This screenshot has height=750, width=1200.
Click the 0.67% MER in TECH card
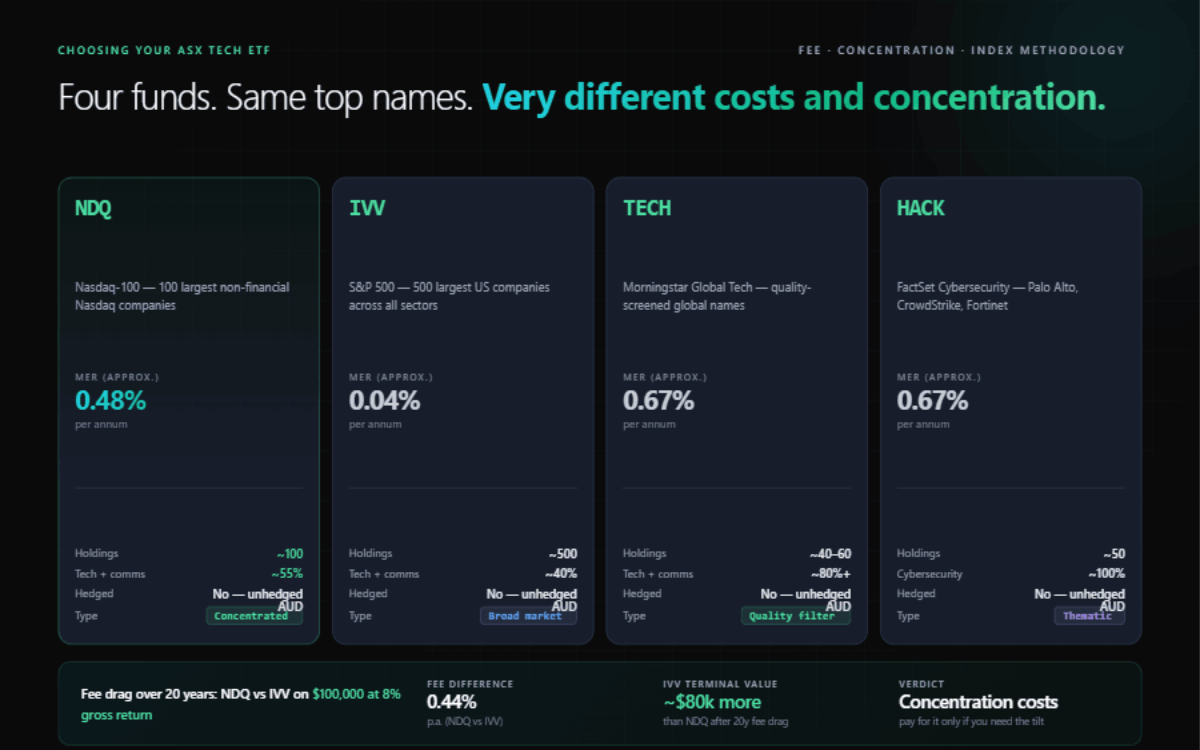[x=659, y=401]
